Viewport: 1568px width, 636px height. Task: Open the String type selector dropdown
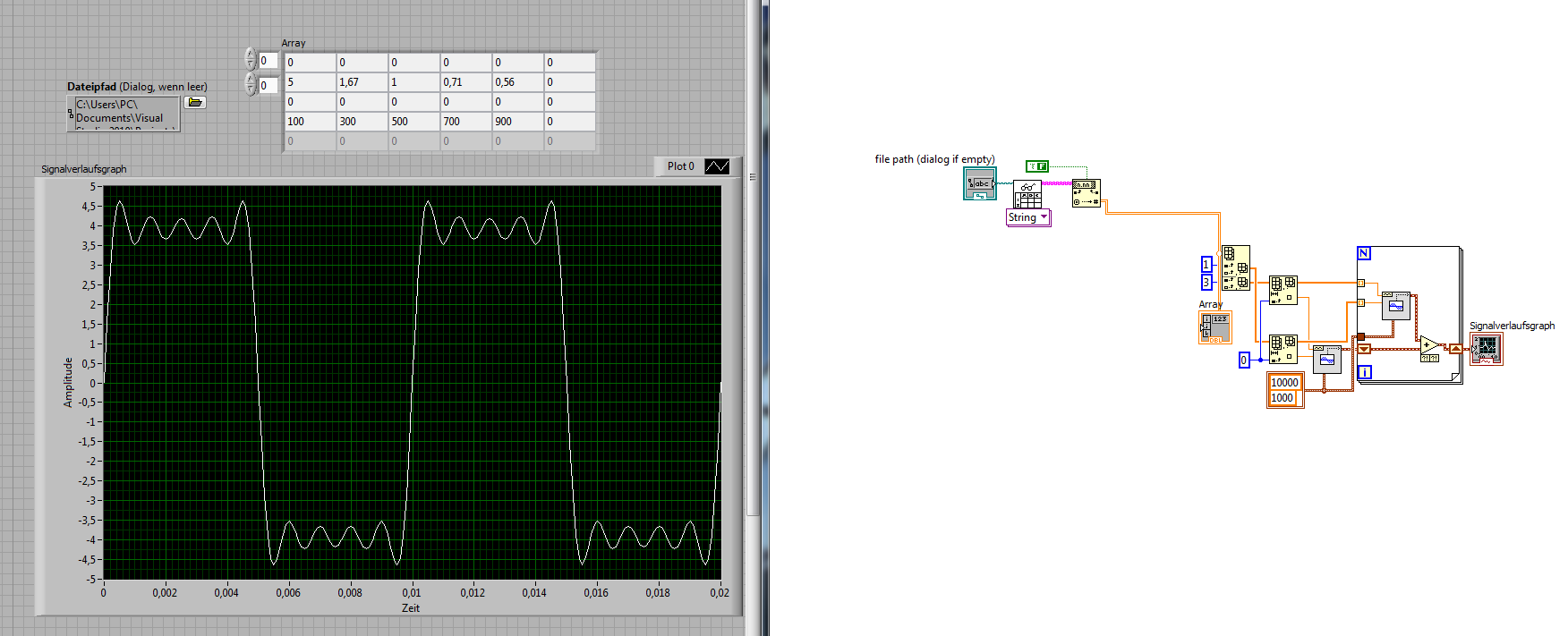tap(1028, 217)
